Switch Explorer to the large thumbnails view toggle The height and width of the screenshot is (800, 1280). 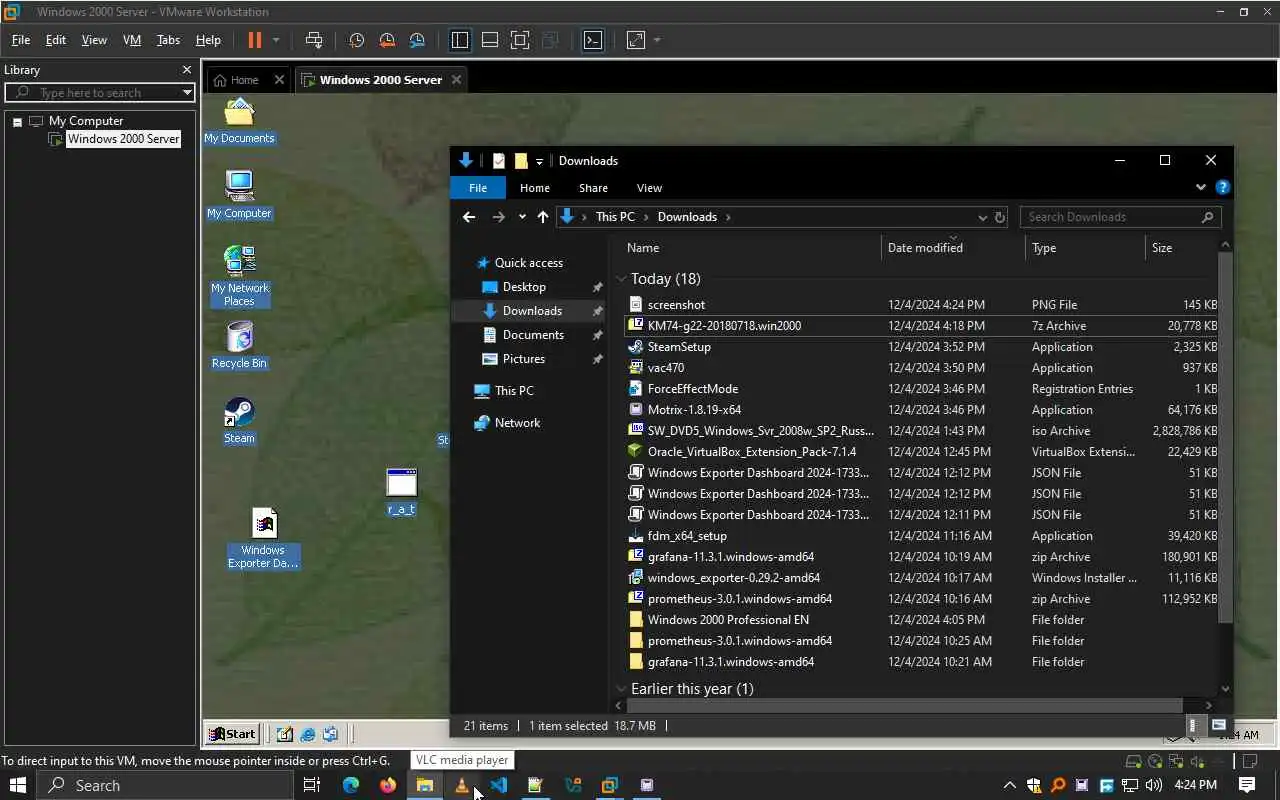pyautogui.click(x=1218, y=725)
